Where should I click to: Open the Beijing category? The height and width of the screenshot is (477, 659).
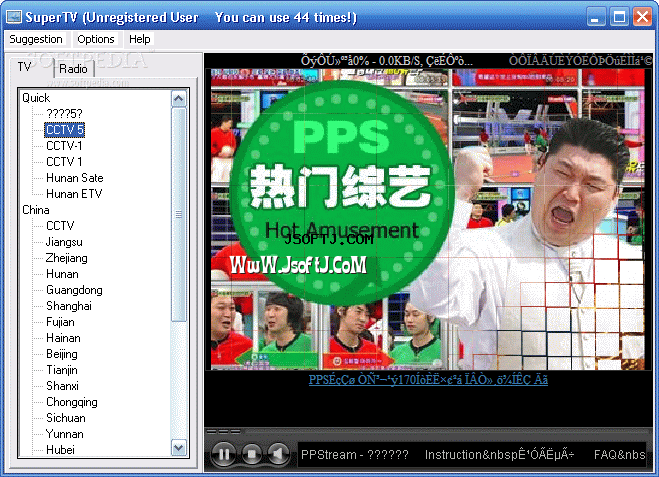(62, 353)
